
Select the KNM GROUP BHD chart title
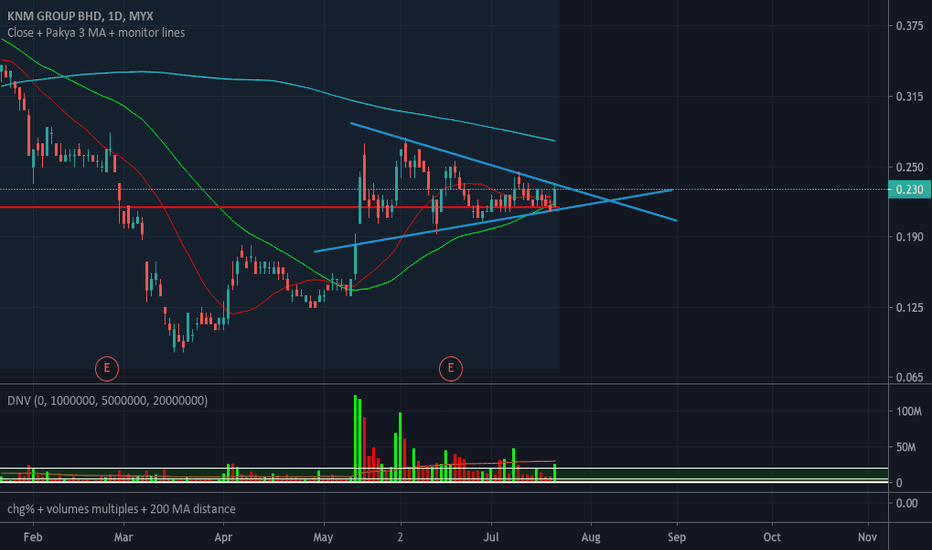80,16
